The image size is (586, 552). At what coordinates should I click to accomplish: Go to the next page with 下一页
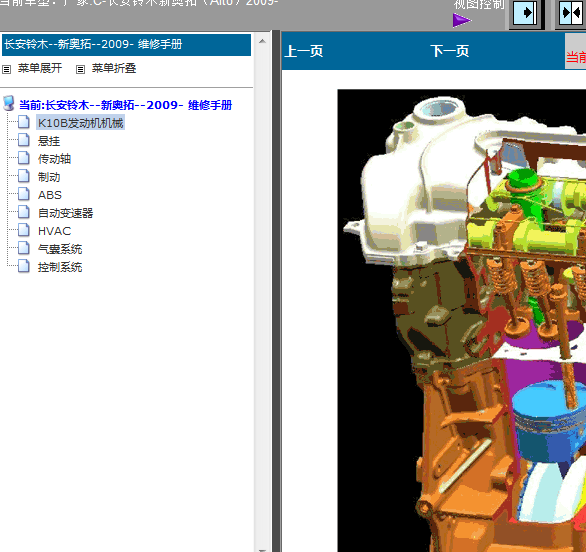click(x=450, y=51)
